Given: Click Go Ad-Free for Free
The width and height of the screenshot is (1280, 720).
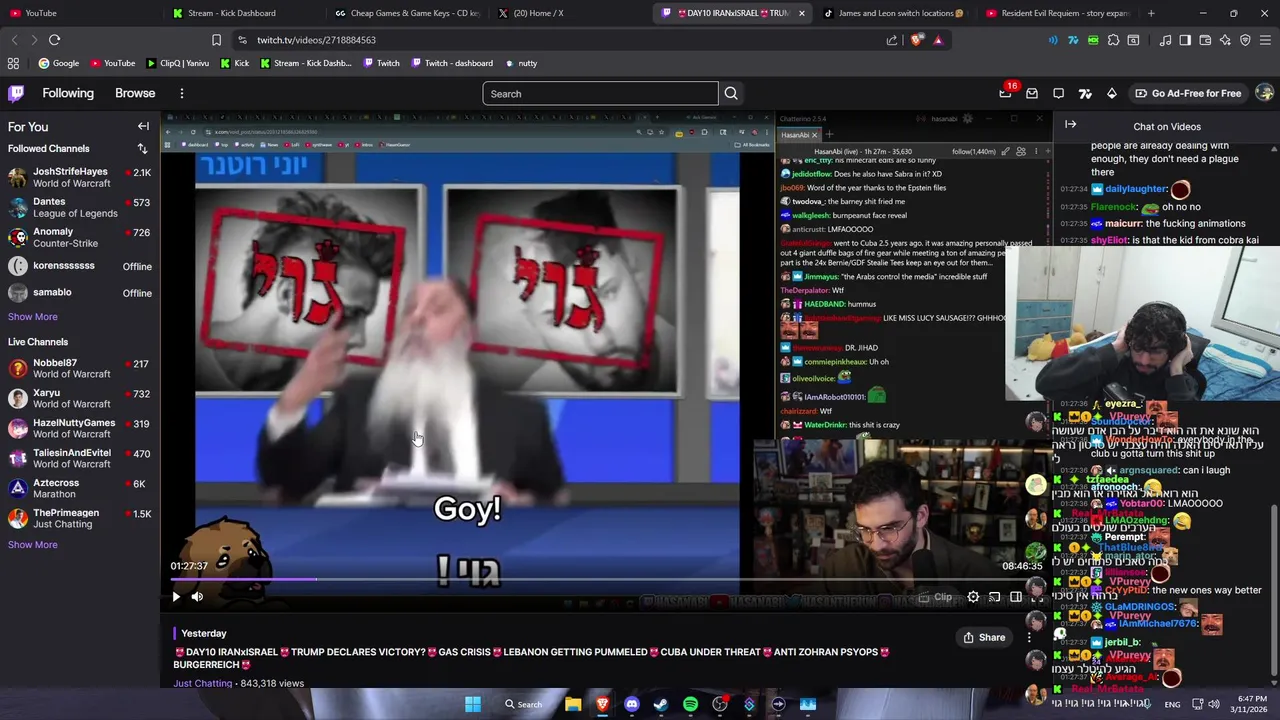Looking at the screenshot, I should [x=1188, y=93].
